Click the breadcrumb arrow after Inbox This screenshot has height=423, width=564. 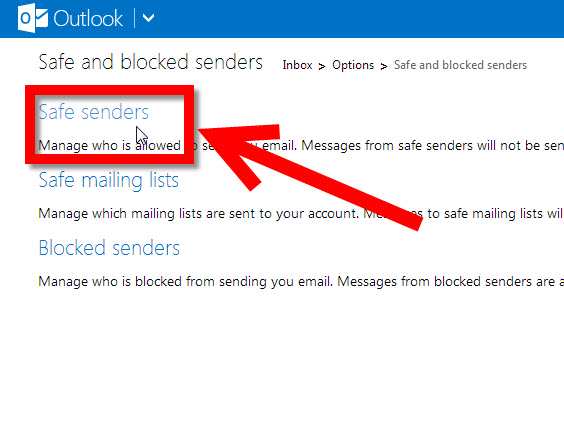[322, 66]
